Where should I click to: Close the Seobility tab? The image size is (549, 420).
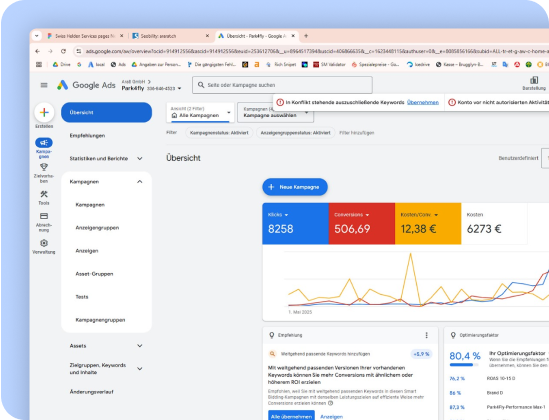click(207, 36)
